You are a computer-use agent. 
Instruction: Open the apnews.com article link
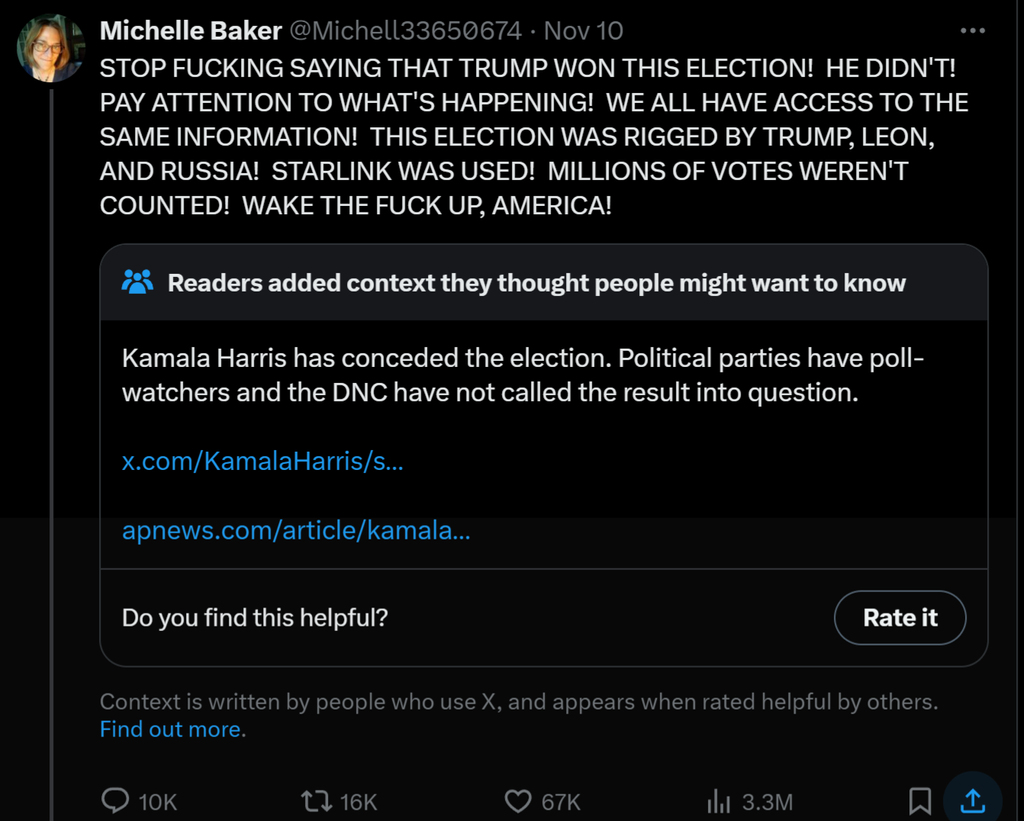(296, 531)
